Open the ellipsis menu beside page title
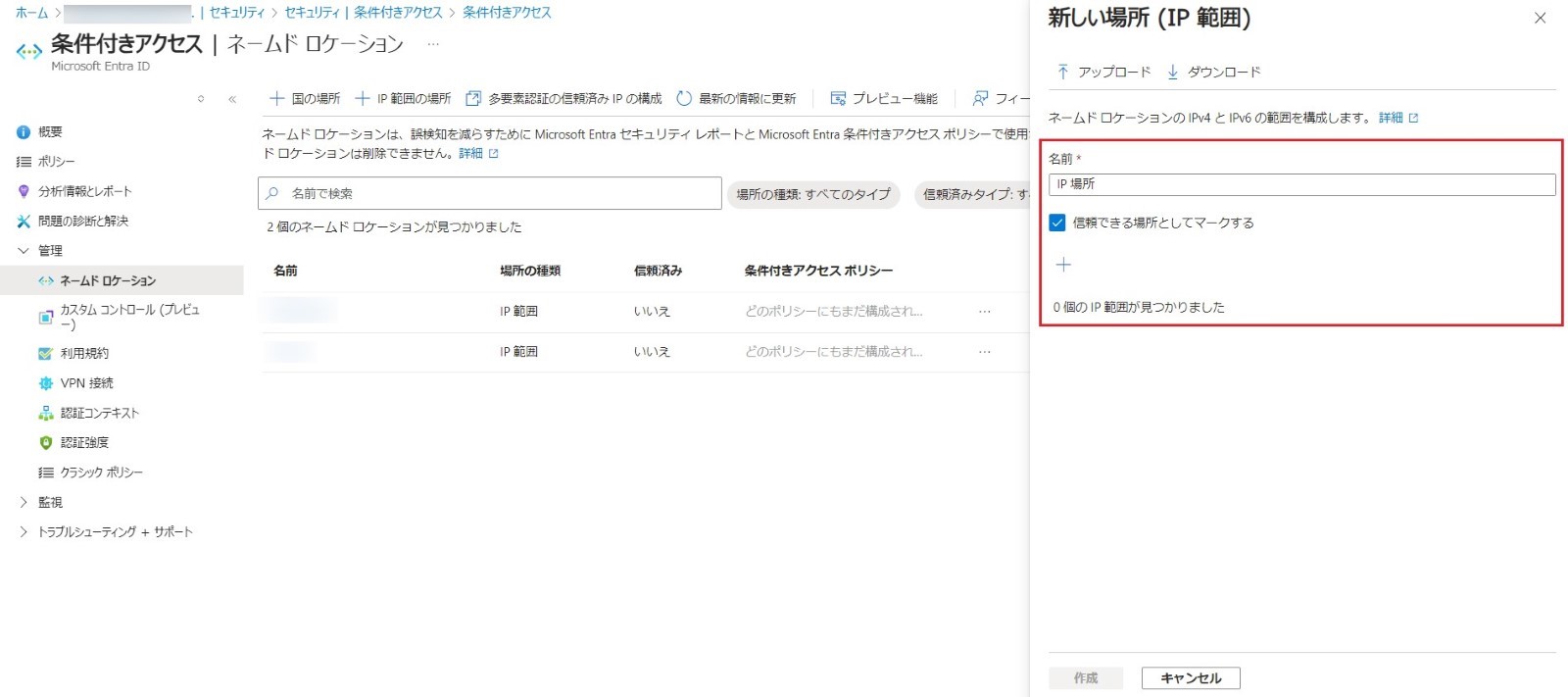1568x697 pixels. [433, 44]
